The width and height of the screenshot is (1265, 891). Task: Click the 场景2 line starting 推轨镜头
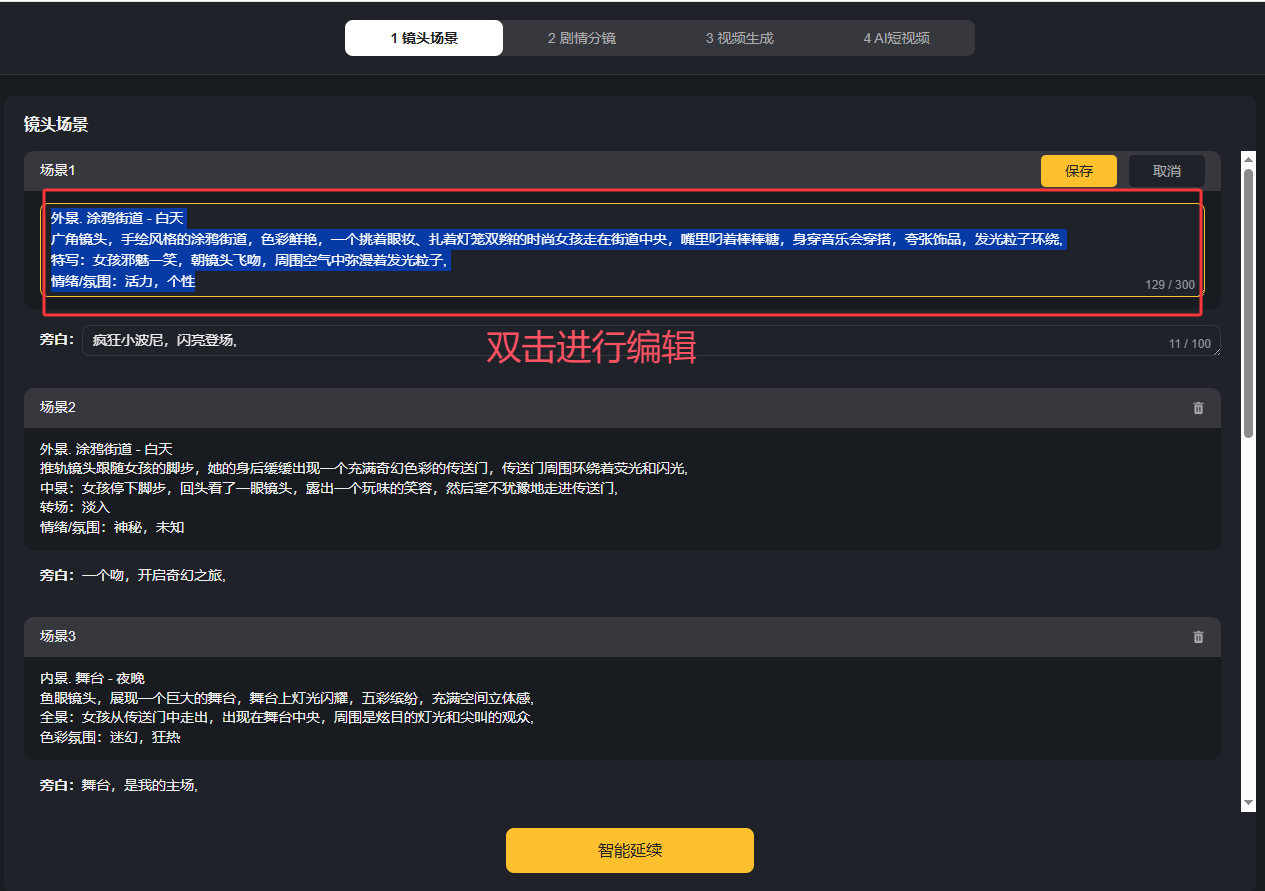[364, 469]
